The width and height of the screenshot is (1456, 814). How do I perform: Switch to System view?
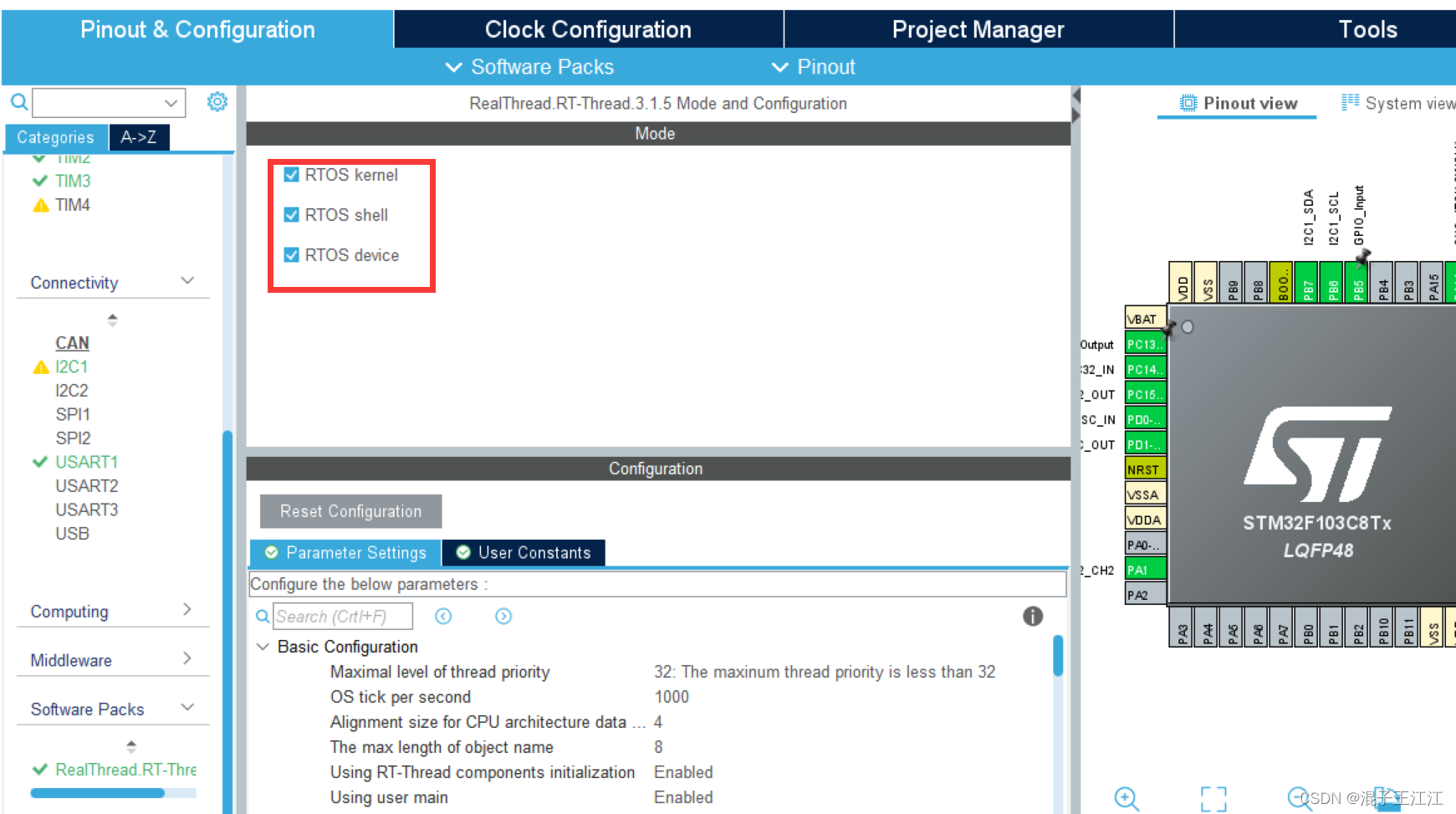pos(1398,103)
